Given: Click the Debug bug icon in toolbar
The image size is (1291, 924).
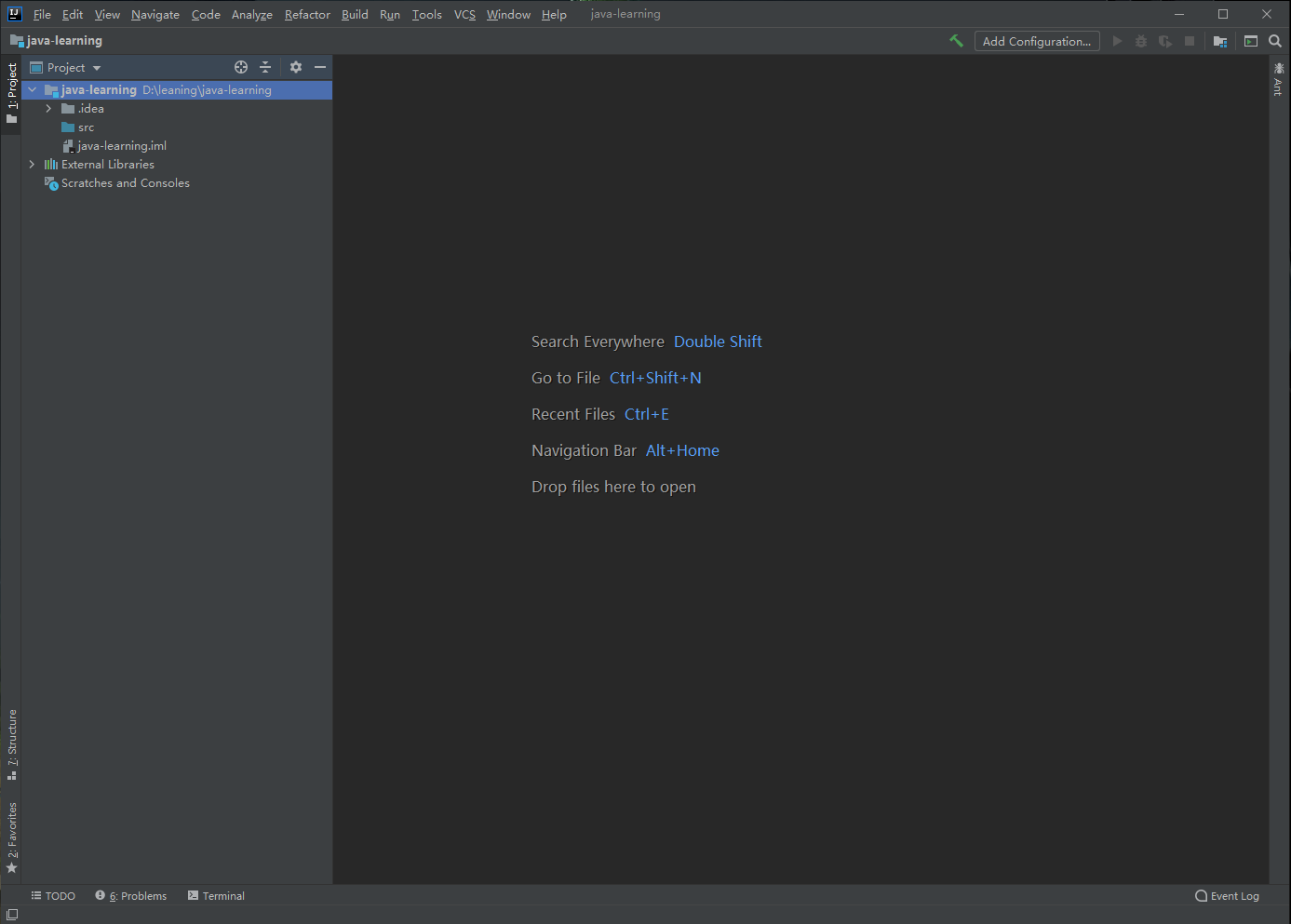Looking at the screenshot, I should click(x=1141, y=41).
